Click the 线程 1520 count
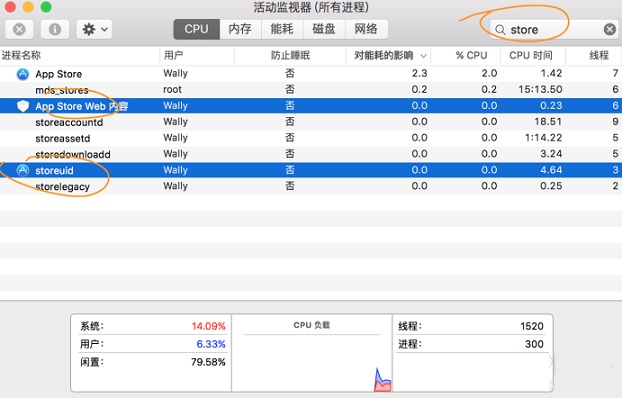The image size is (622, 398). coord(532,326)
